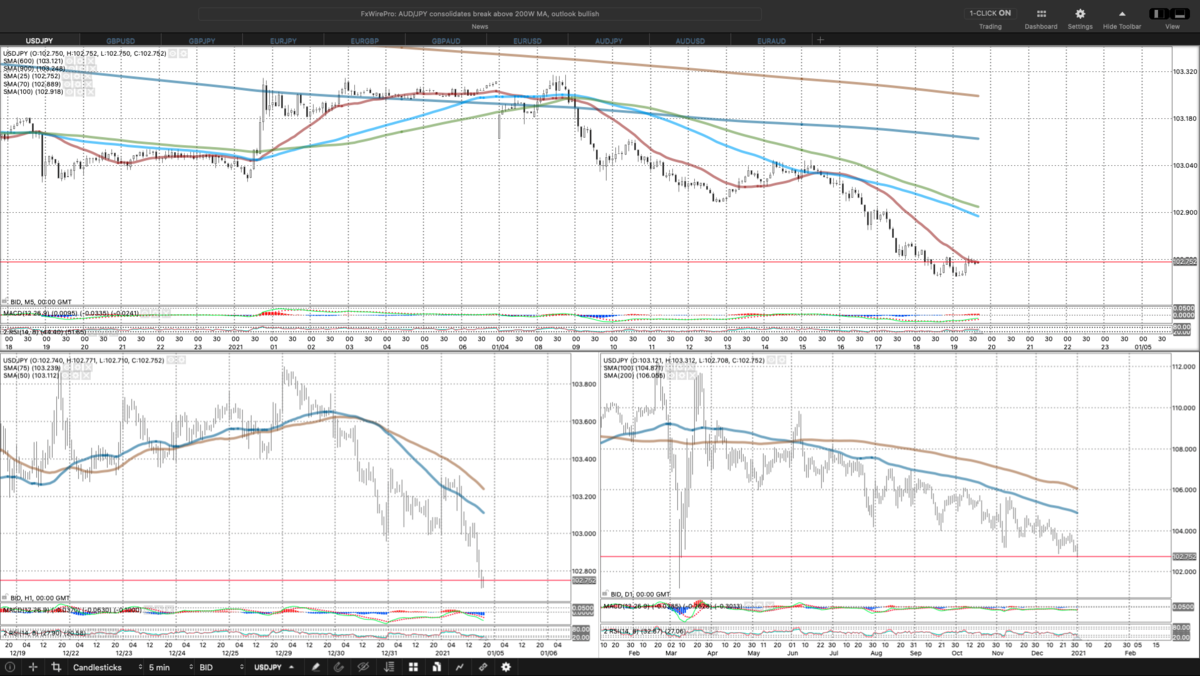Expand the USDJPY symbol selector
Image resolution: width=1200 pixels, height=676 pixels.
[274, 666]
